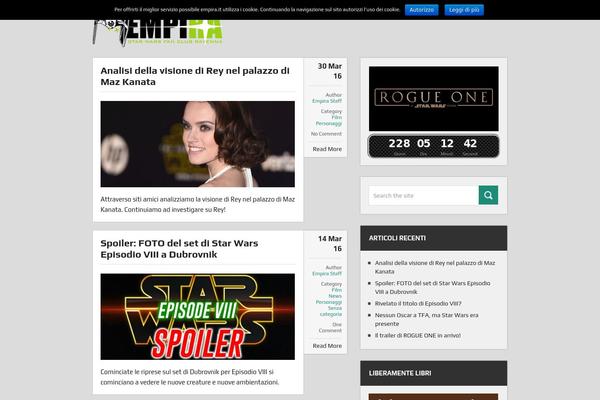This screenshot has height=400, width=600.
Task: Open Senza categoria on the 14 Mar post
Action: point(331,311)
